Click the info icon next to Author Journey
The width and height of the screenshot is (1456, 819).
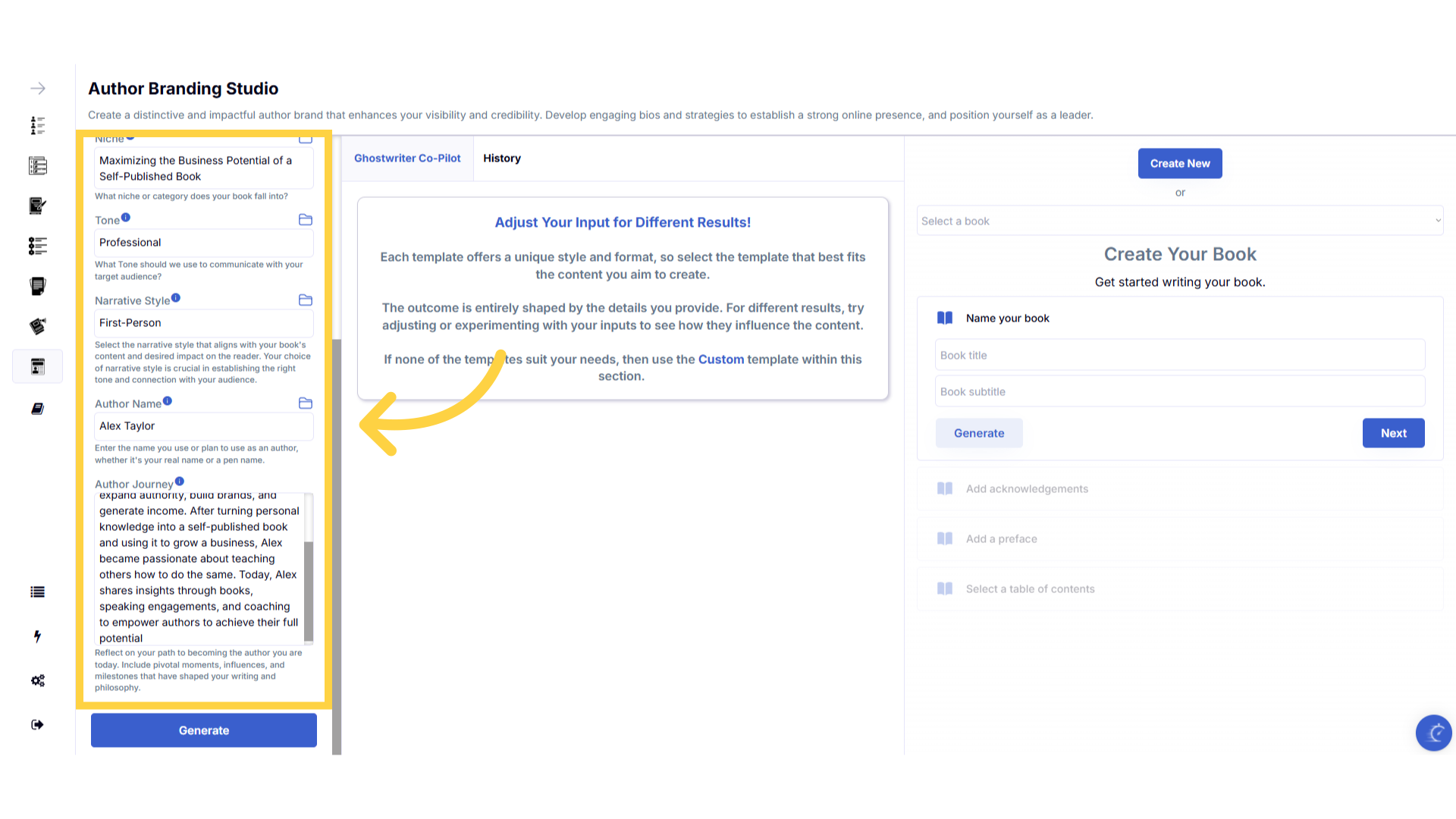(180, 482)
